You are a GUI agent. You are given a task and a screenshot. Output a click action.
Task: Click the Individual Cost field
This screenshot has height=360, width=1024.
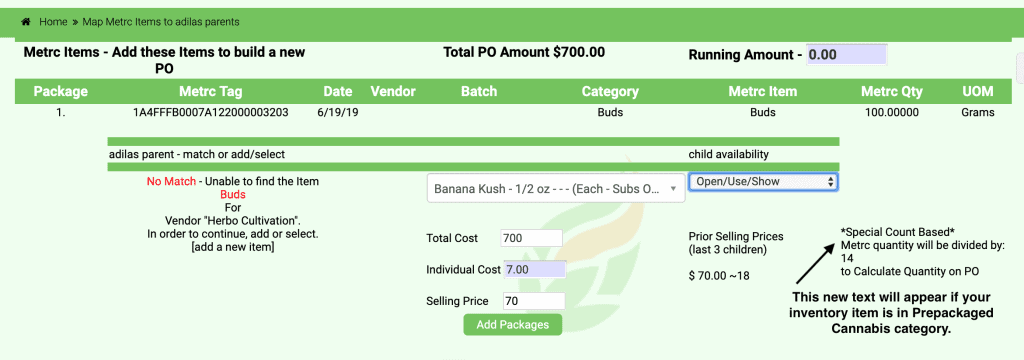(x=534, y=269)
